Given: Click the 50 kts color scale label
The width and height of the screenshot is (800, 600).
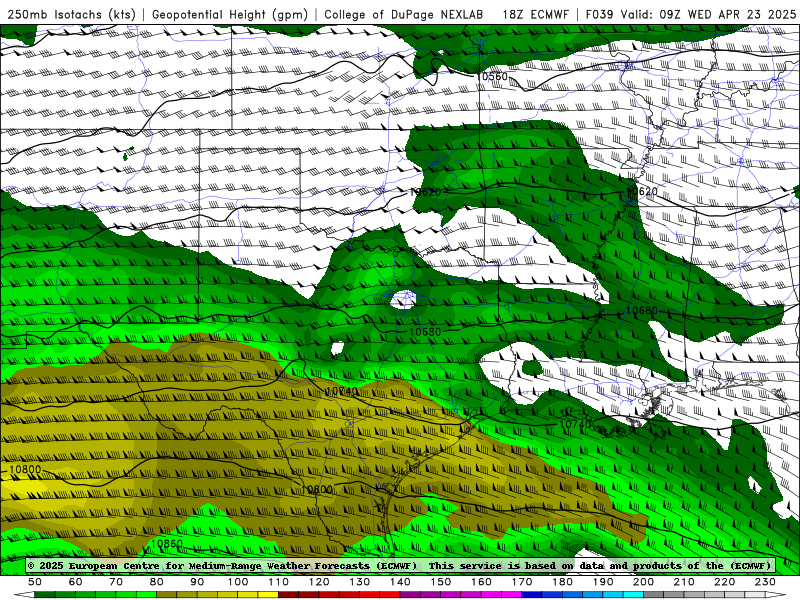Looking at the screenshot, I should click(x=35, y=582).
